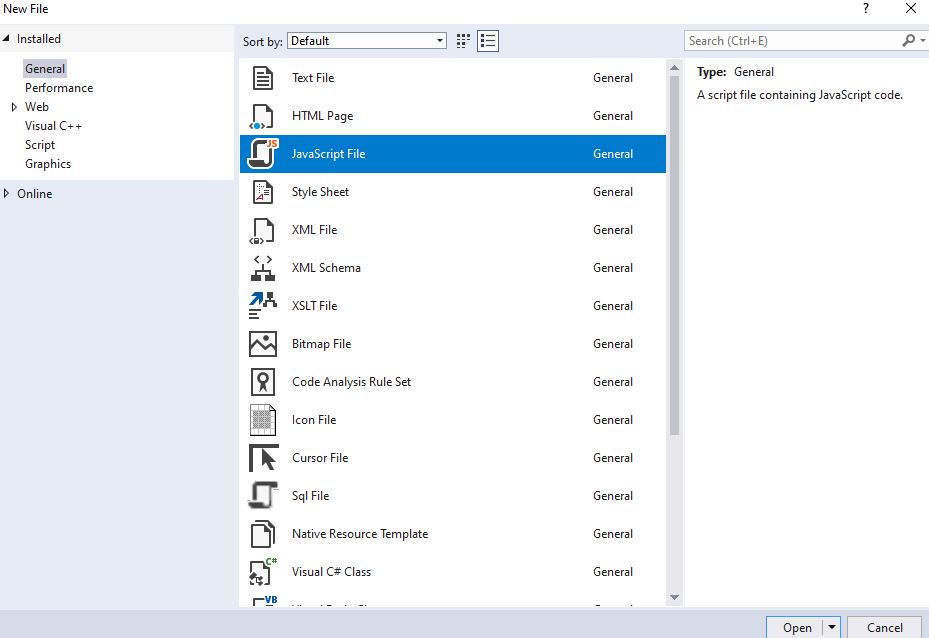Close the New File dialog
The width and height of the screenshot is (929, 638).
pyautogui.click(x=911, y=8)
